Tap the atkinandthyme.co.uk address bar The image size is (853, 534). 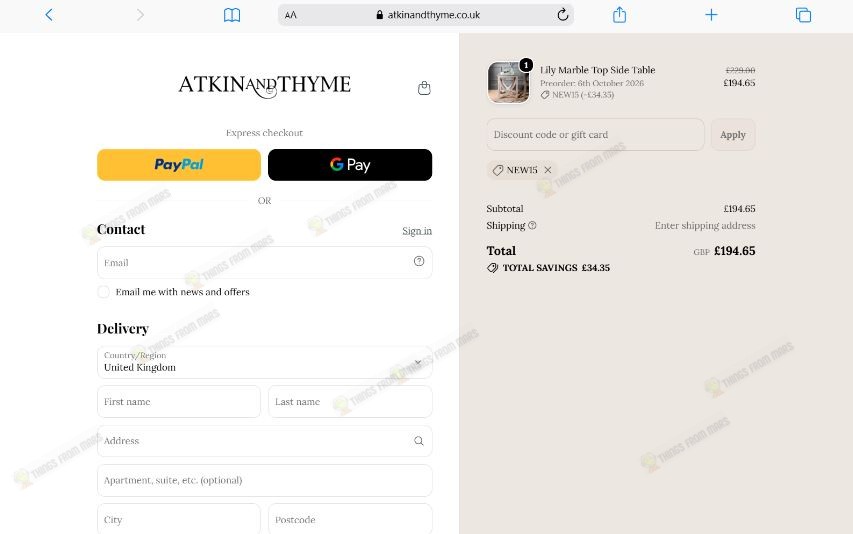(x=425, y=15)
